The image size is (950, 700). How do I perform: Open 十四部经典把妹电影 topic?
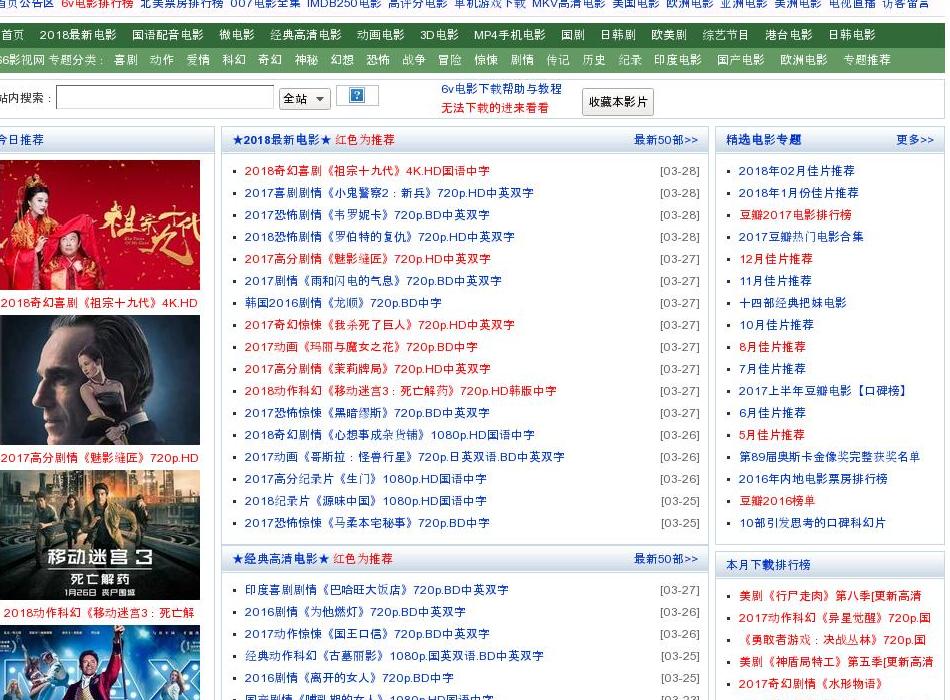(x=792, y=302)
